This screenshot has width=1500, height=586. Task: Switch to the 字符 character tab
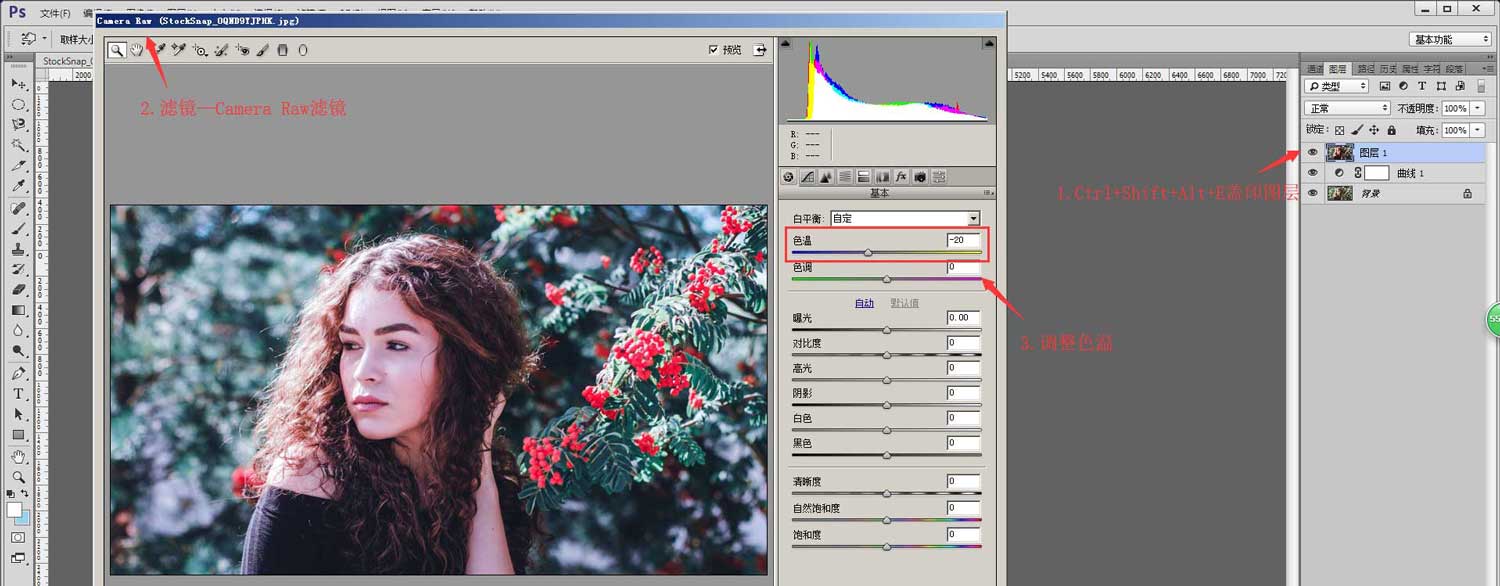tap(1432, 69)
